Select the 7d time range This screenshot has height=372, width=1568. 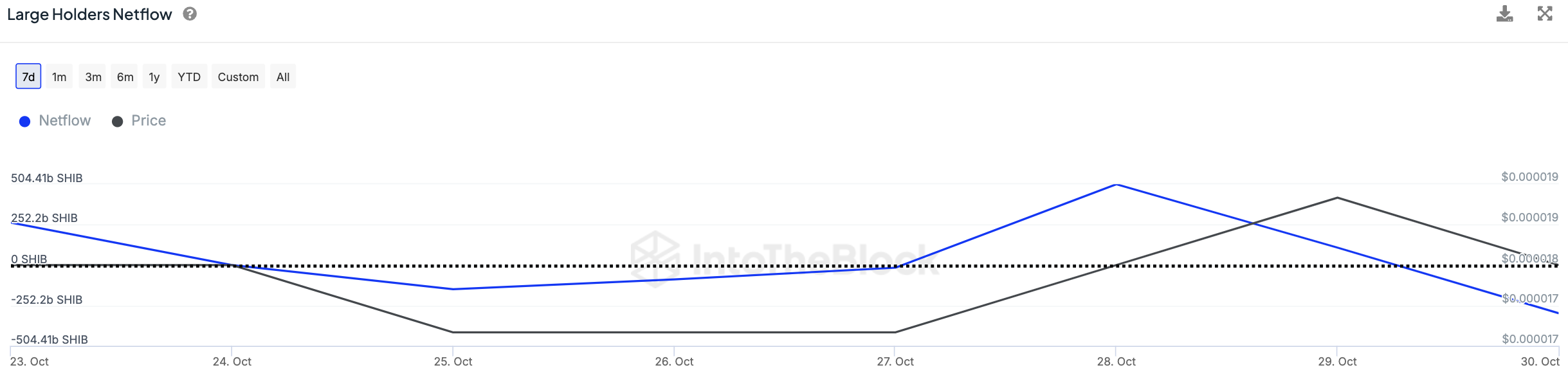click(28, 77)
